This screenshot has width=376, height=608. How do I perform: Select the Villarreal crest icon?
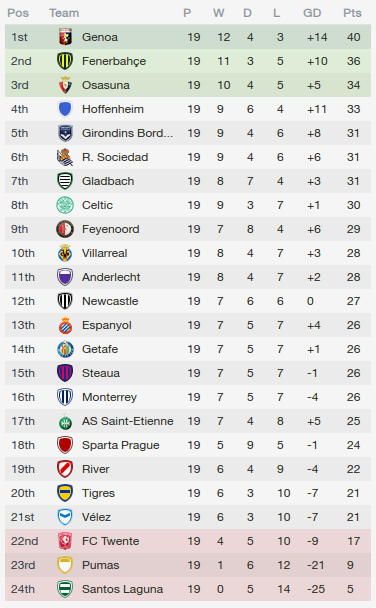click(65, 253)
